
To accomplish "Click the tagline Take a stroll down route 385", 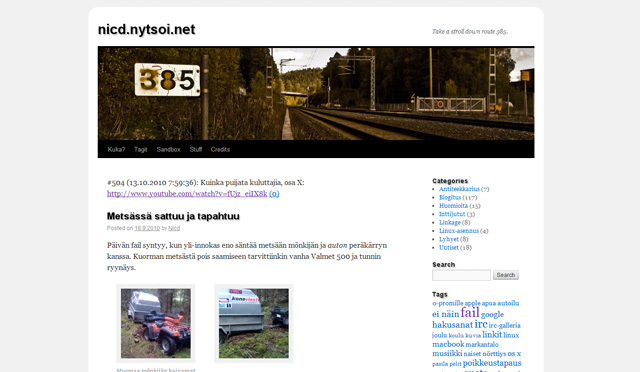I will tap(470, 31).
